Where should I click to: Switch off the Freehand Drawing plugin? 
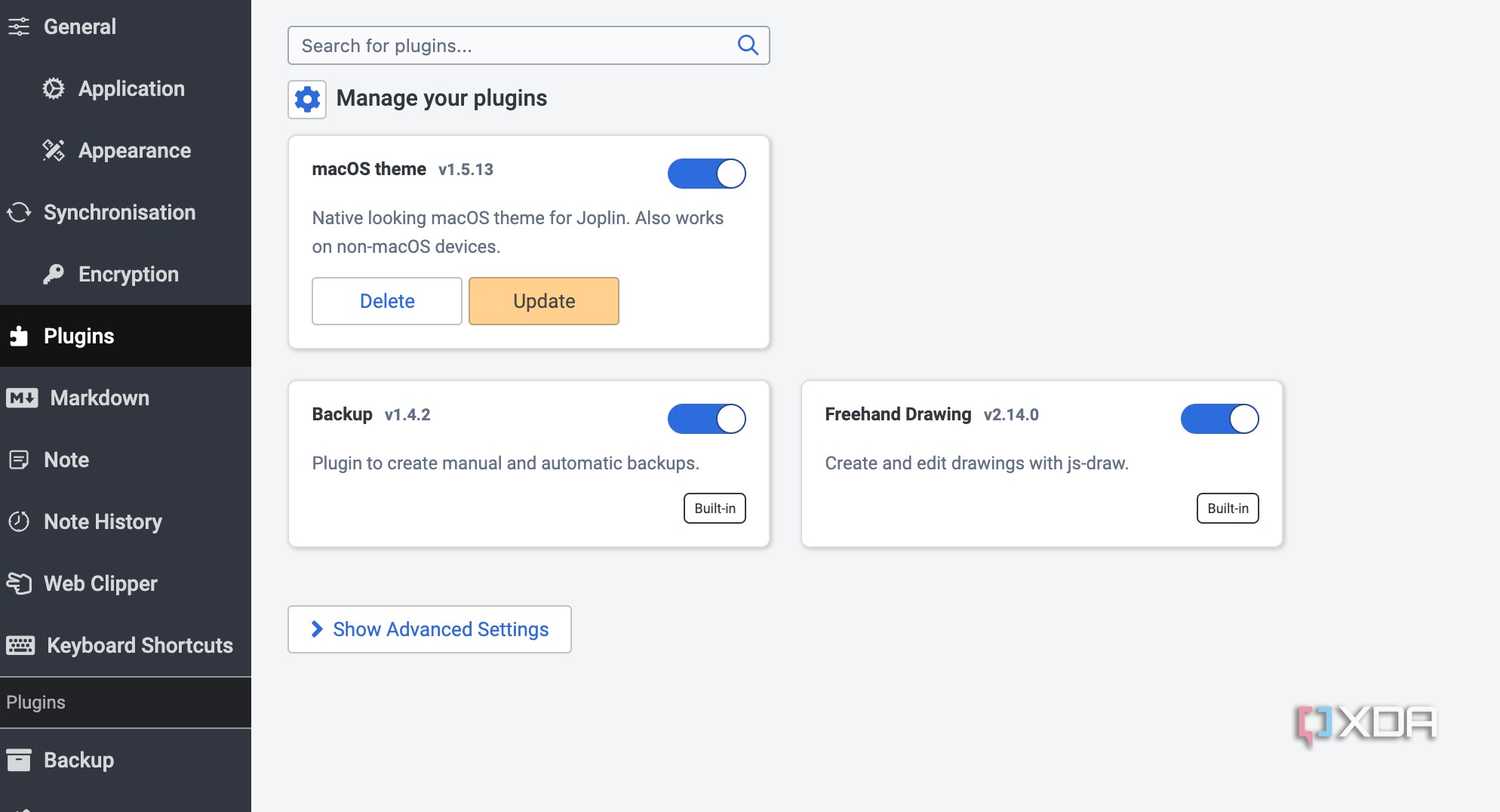click(x=1220, y=419)
